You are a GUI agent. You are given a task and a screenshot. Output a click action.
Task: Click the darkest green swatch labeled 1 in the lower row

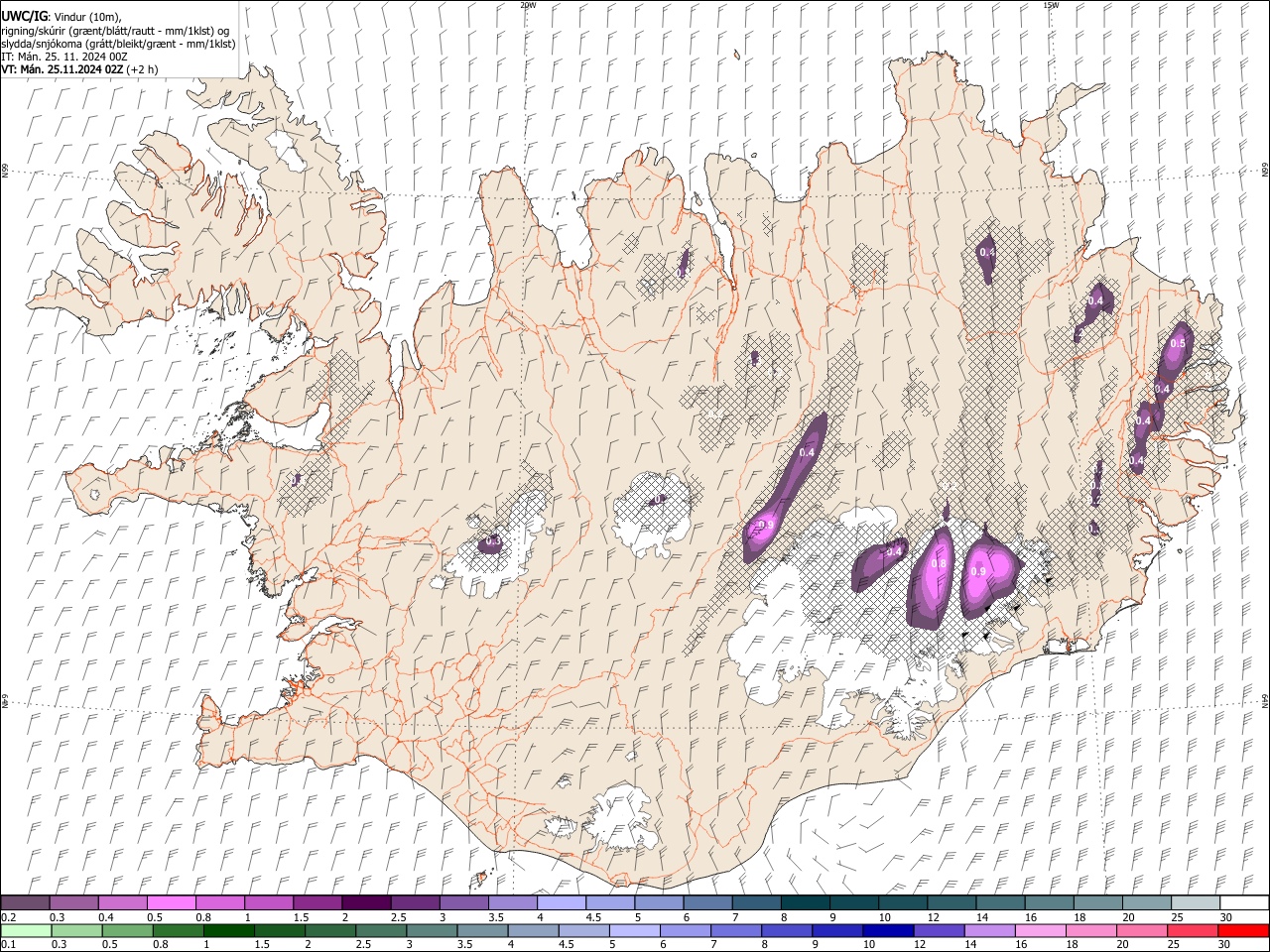pyautogui.click(x=228, y=930)
